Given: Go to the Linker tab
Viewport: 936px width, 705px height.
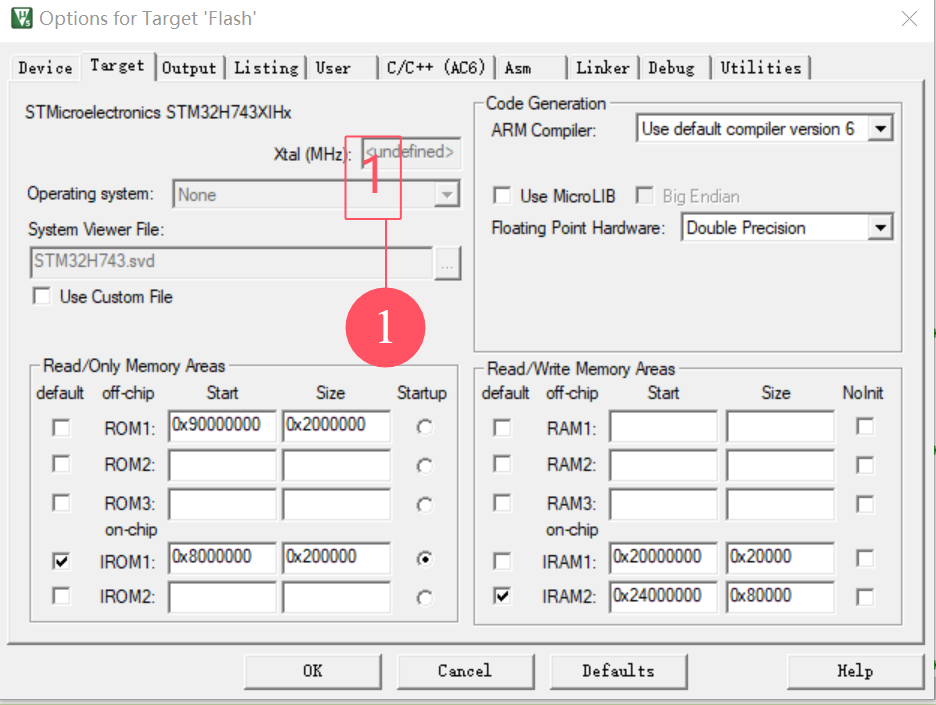Looking at the screenshot, I should click(x=602, y=68).
